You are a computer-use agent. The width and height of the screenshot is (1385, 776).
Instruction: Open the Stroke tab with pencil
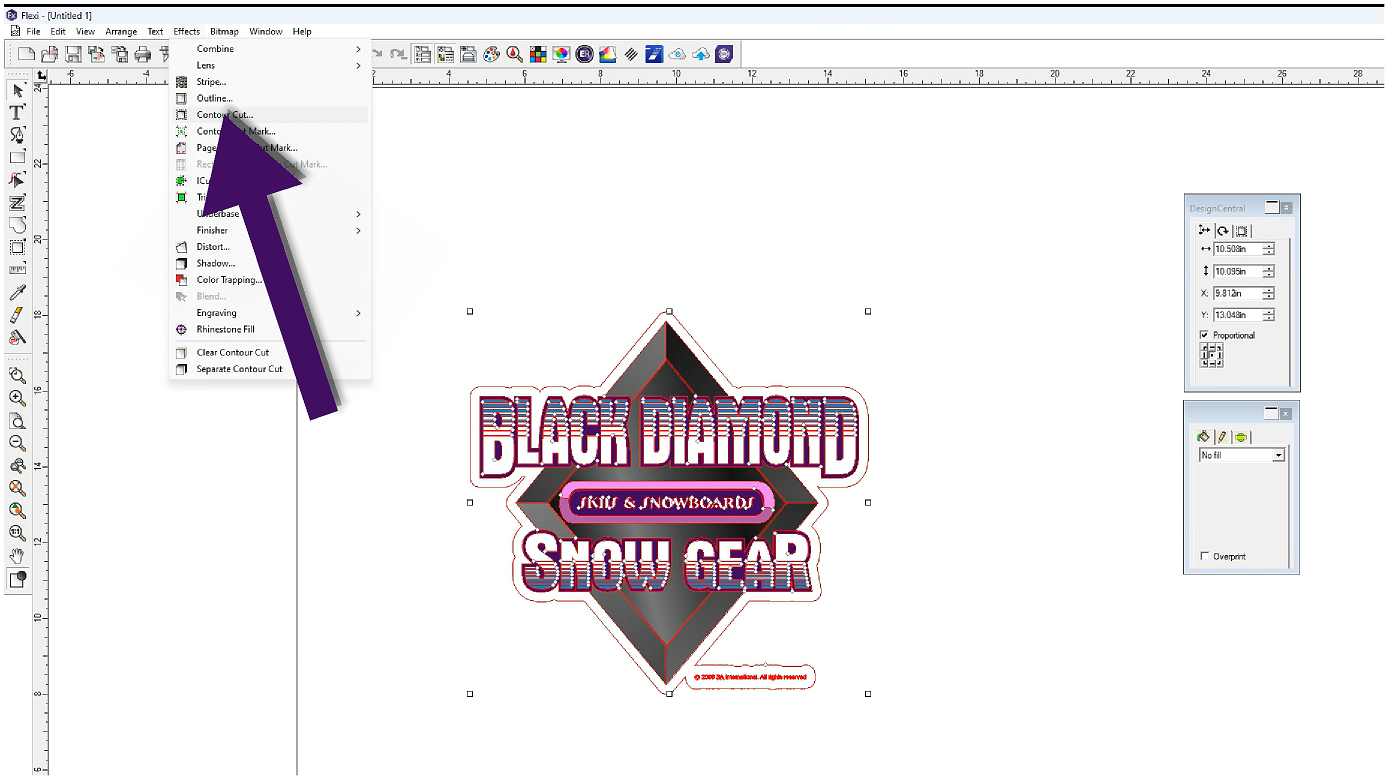coord(1222,437)
